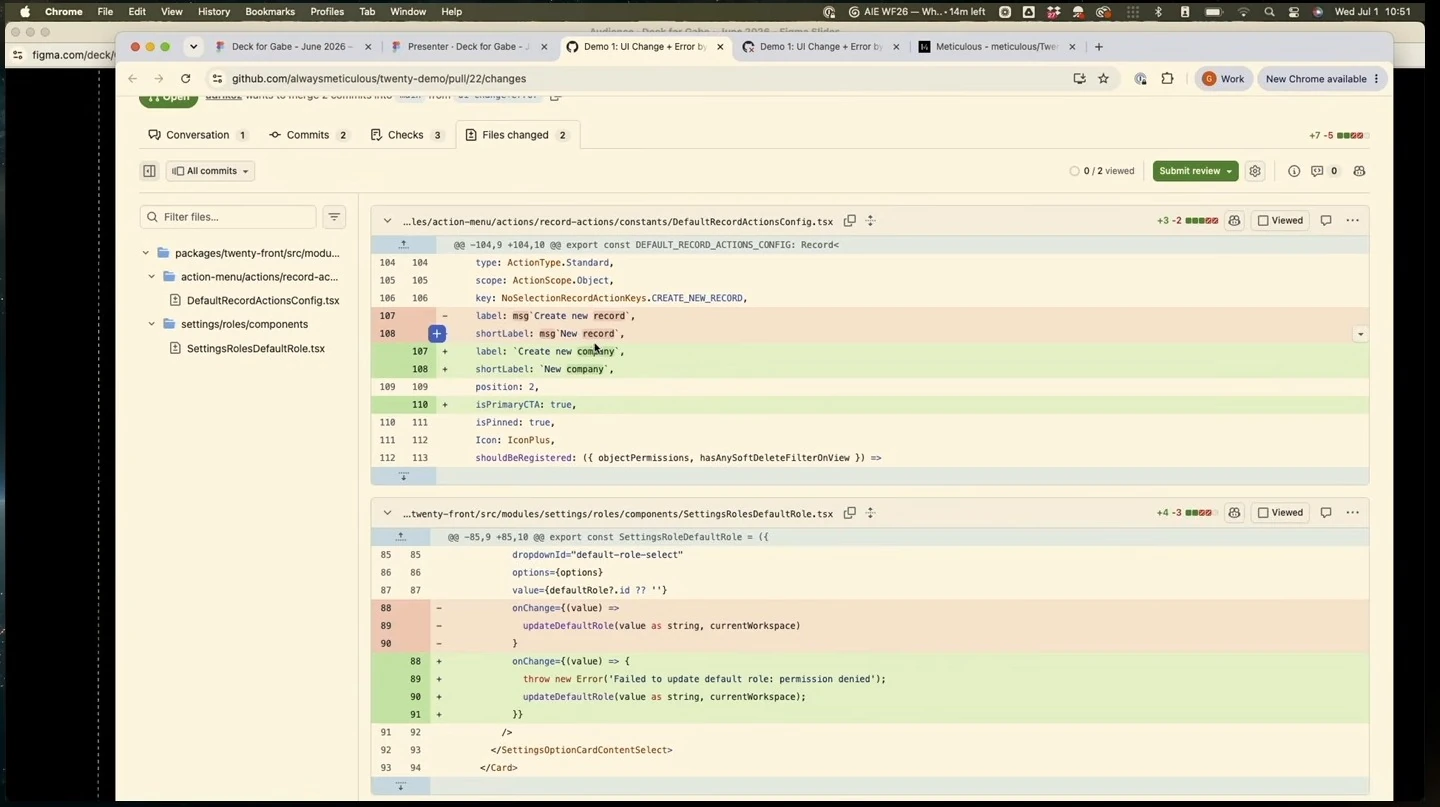The image size is (1440, 807).
Task: Click New Chrome available button
Action: pos(1322,79)
